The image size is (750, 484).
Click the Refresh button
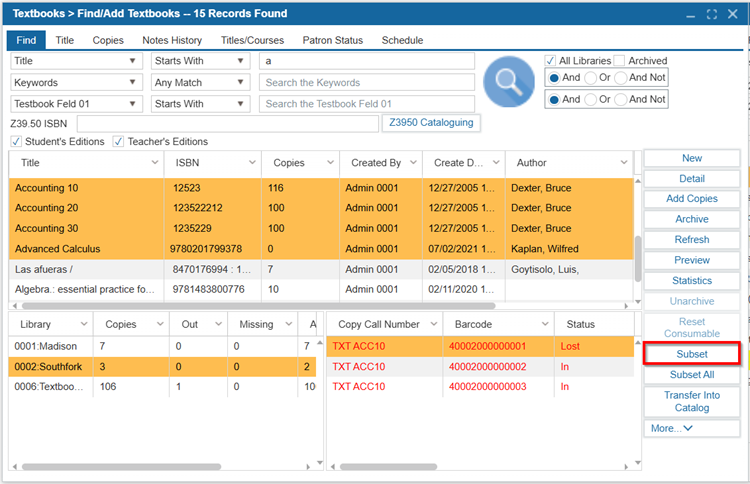[x=692, y=240]
